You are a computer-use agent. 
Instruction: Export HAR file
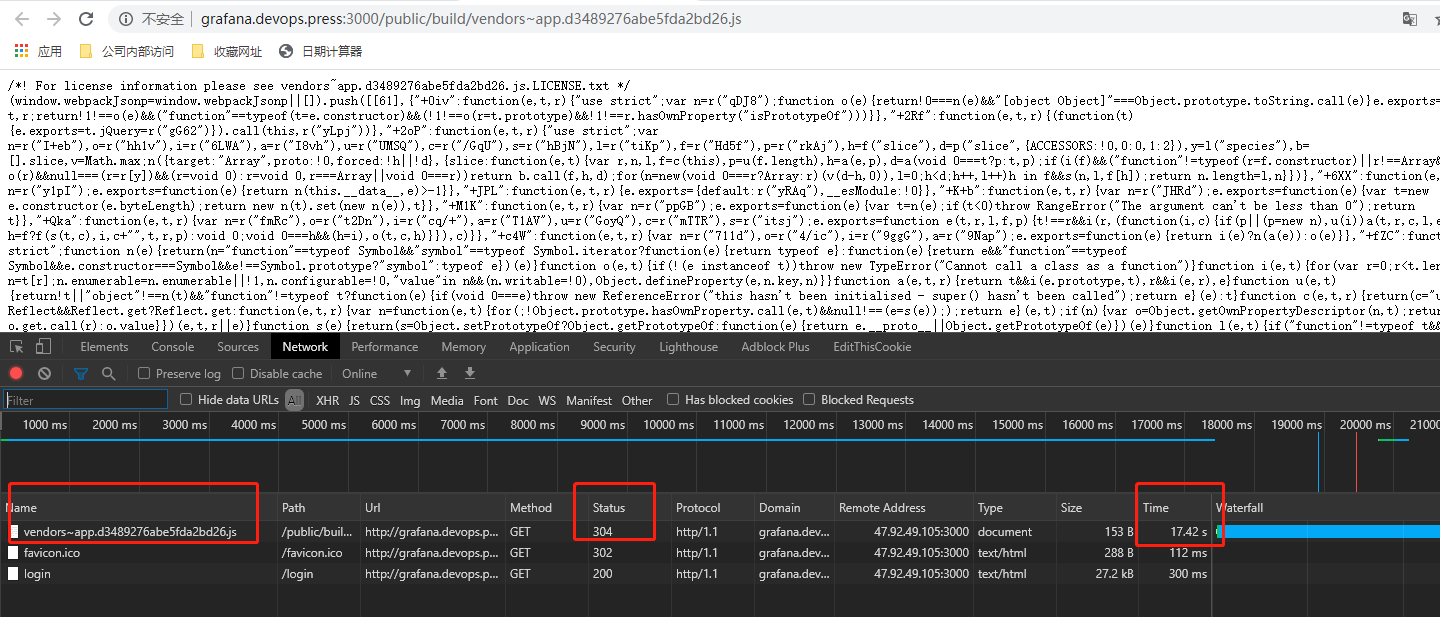click(469, 372)
